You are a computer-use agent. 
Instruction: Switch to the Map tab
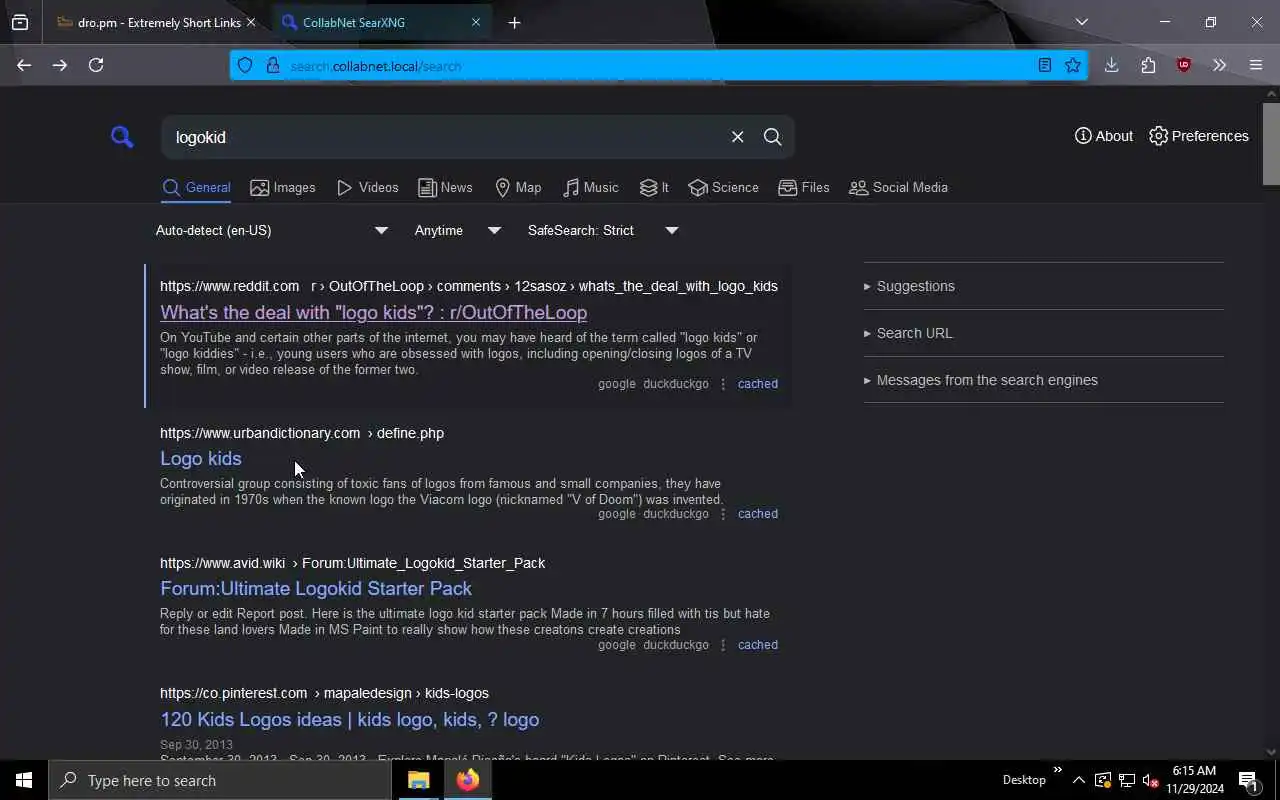(518, 188)
